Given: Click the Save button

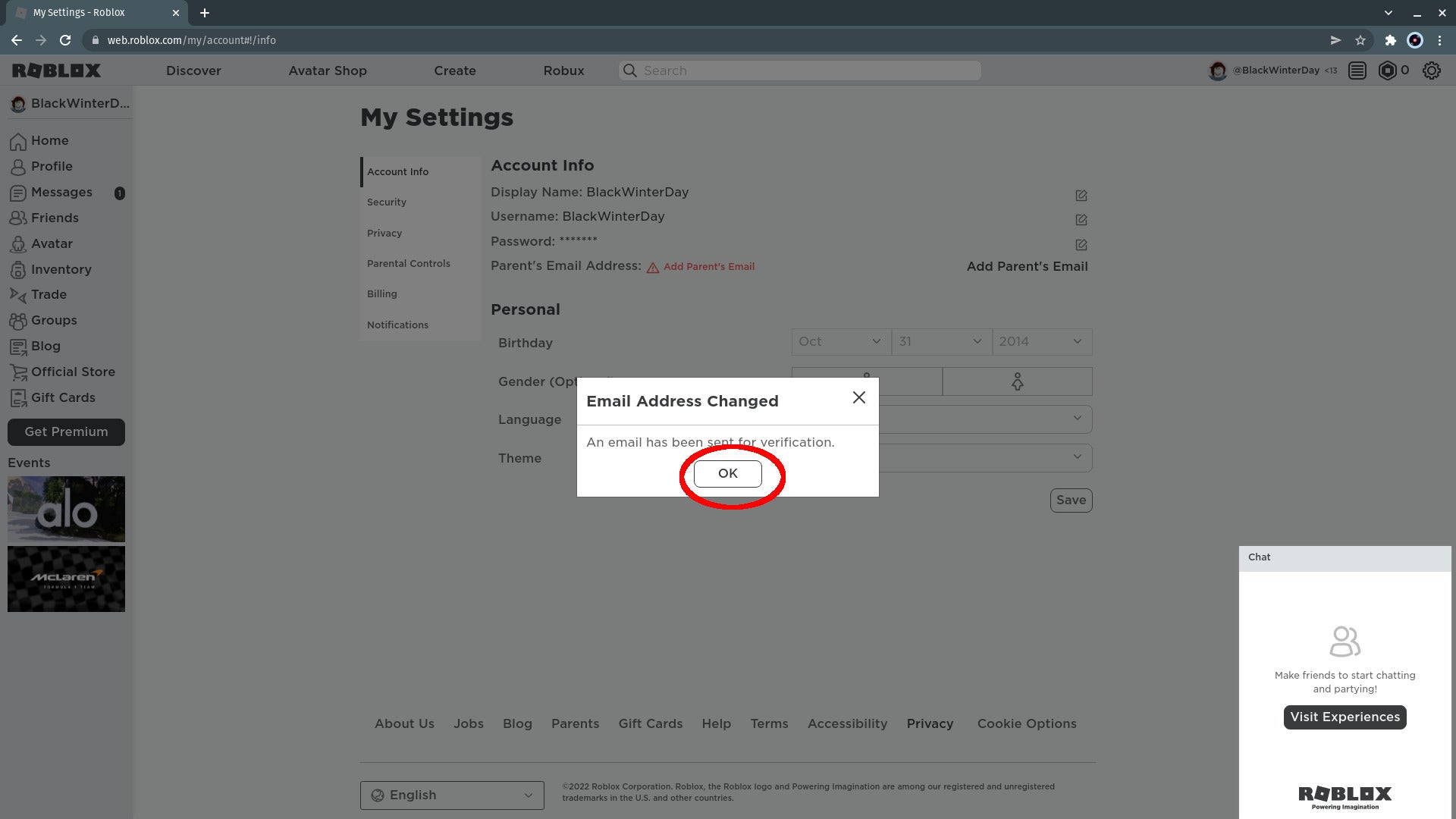Looking at the screenshot, I should tap(1071, 500).
